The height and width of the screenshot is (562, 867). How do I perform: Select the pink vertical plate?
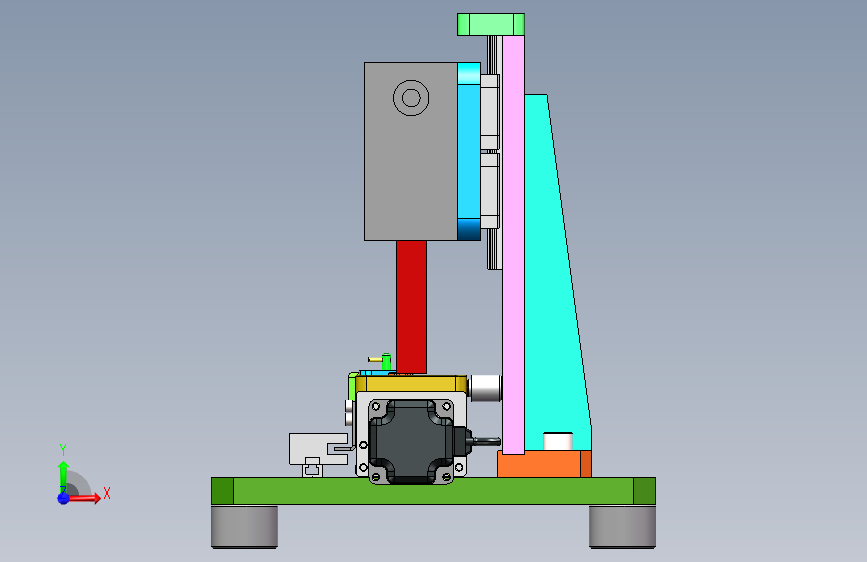pos(513,244)
